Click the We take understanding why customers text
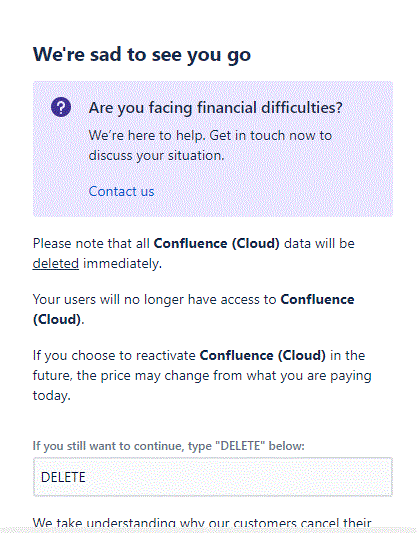Viewport: 417px width, 533px height. coord(202,522)
